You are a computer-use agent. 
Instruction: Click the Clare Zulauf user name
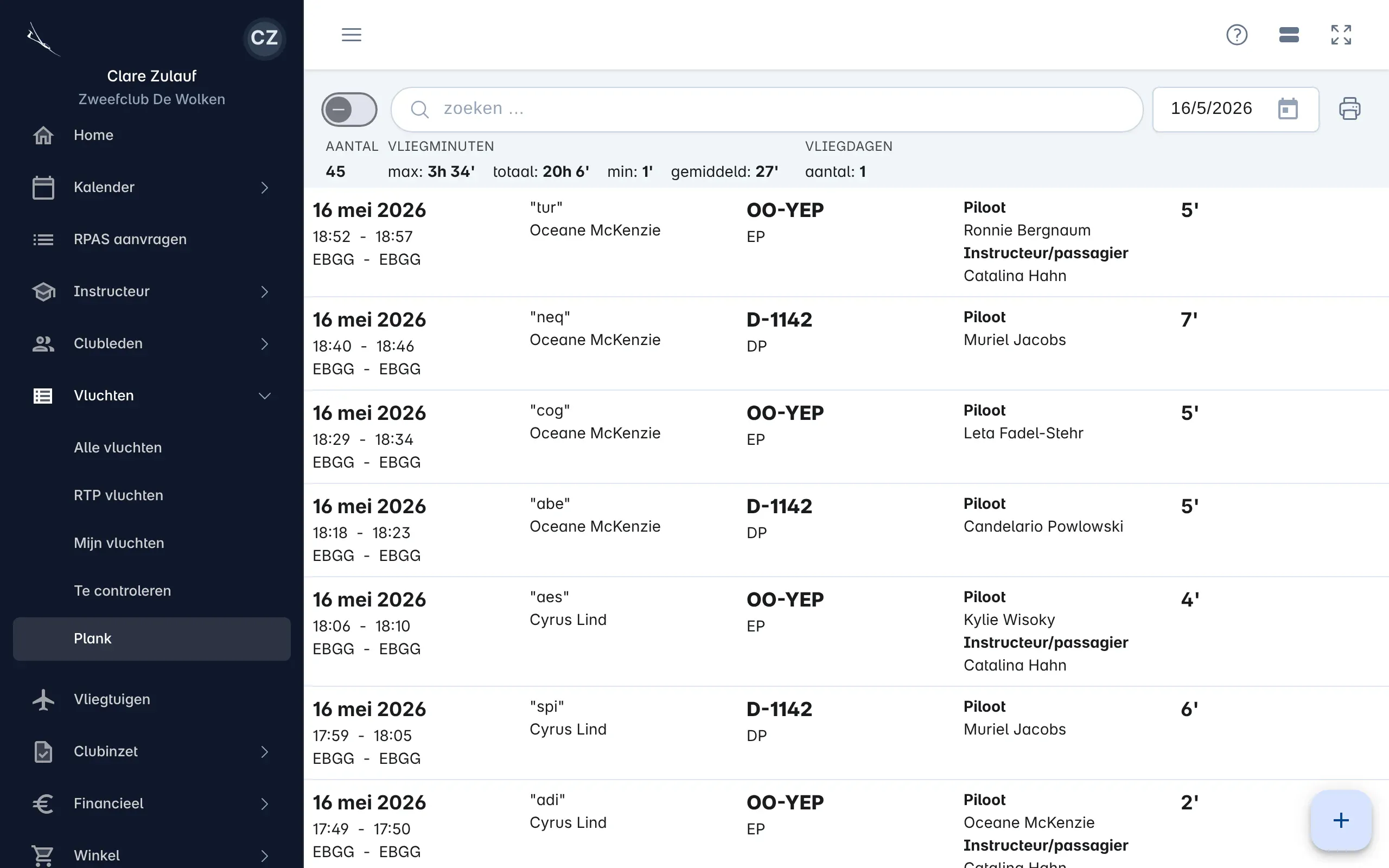coord(151,76)
